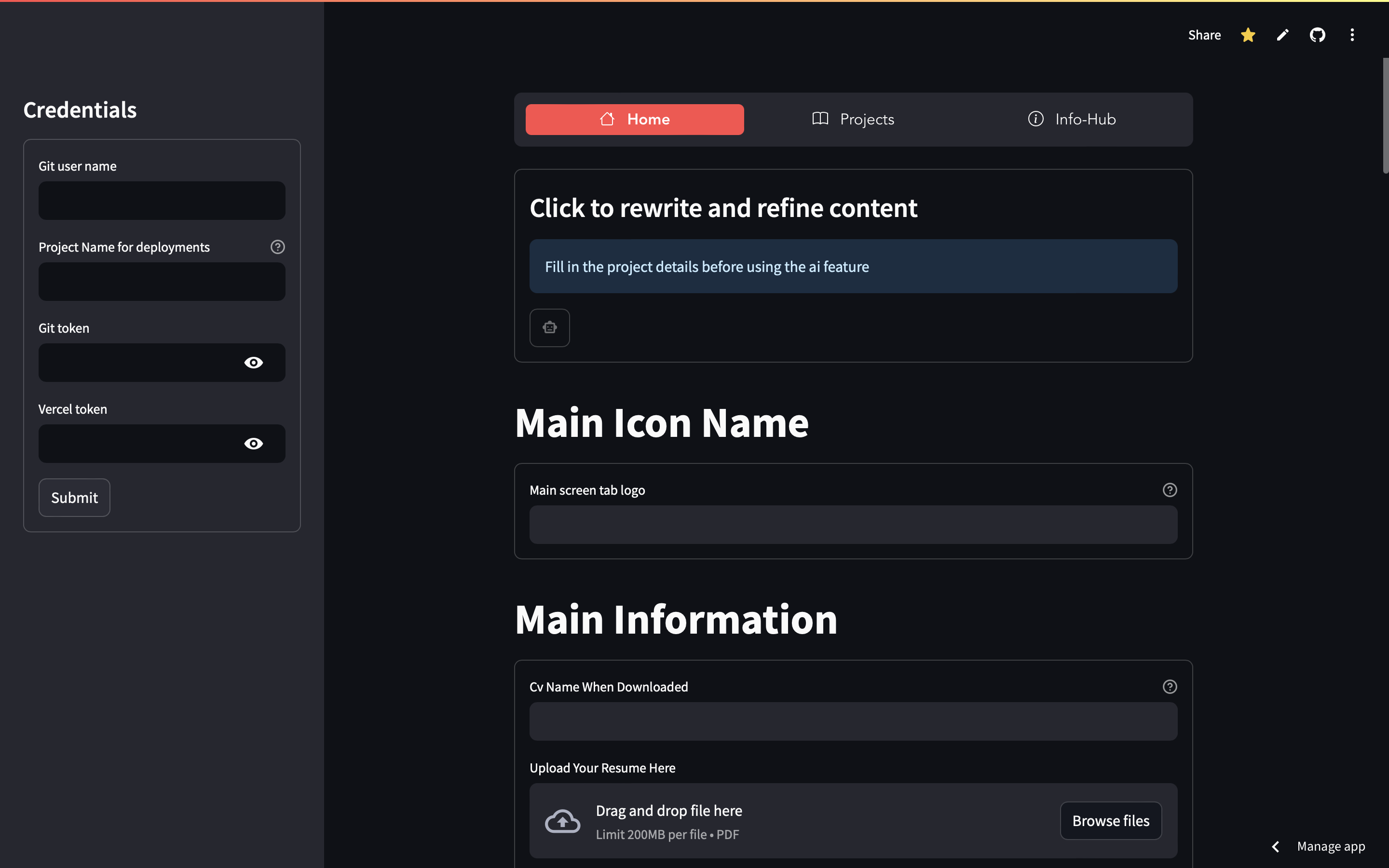Show help for Main screen tab logo
This screenshot has height=868, width=1389.
[1169, 489]
